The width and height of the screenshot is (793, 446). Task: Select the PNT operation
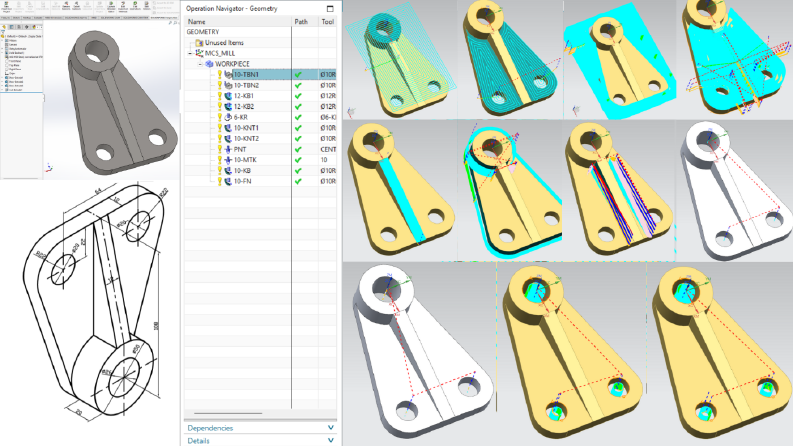(x=240, y=149)
